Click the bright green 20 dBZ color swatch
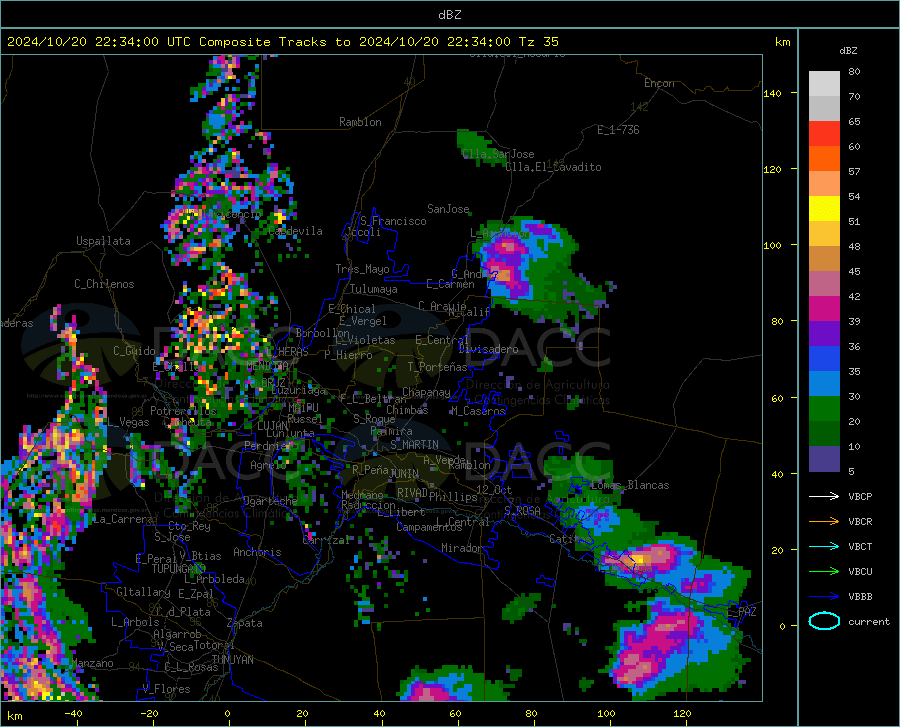900x727 pixels. coord(824,409)
